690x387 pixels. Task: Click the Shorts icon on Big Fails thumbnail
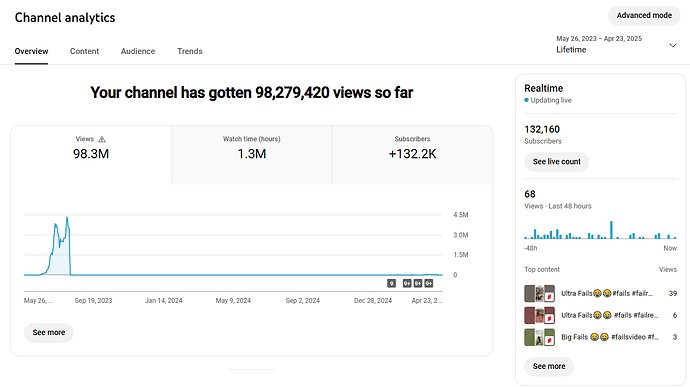click(x=549, y=341)
